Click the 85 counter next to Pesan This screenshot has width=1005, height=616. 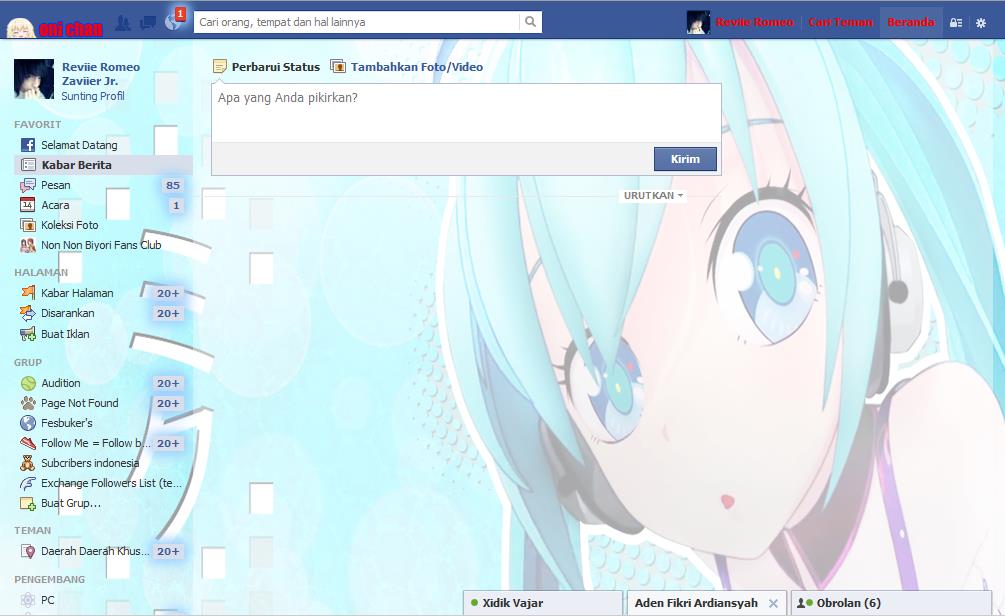pyautogui.click(x=173, y=185)
